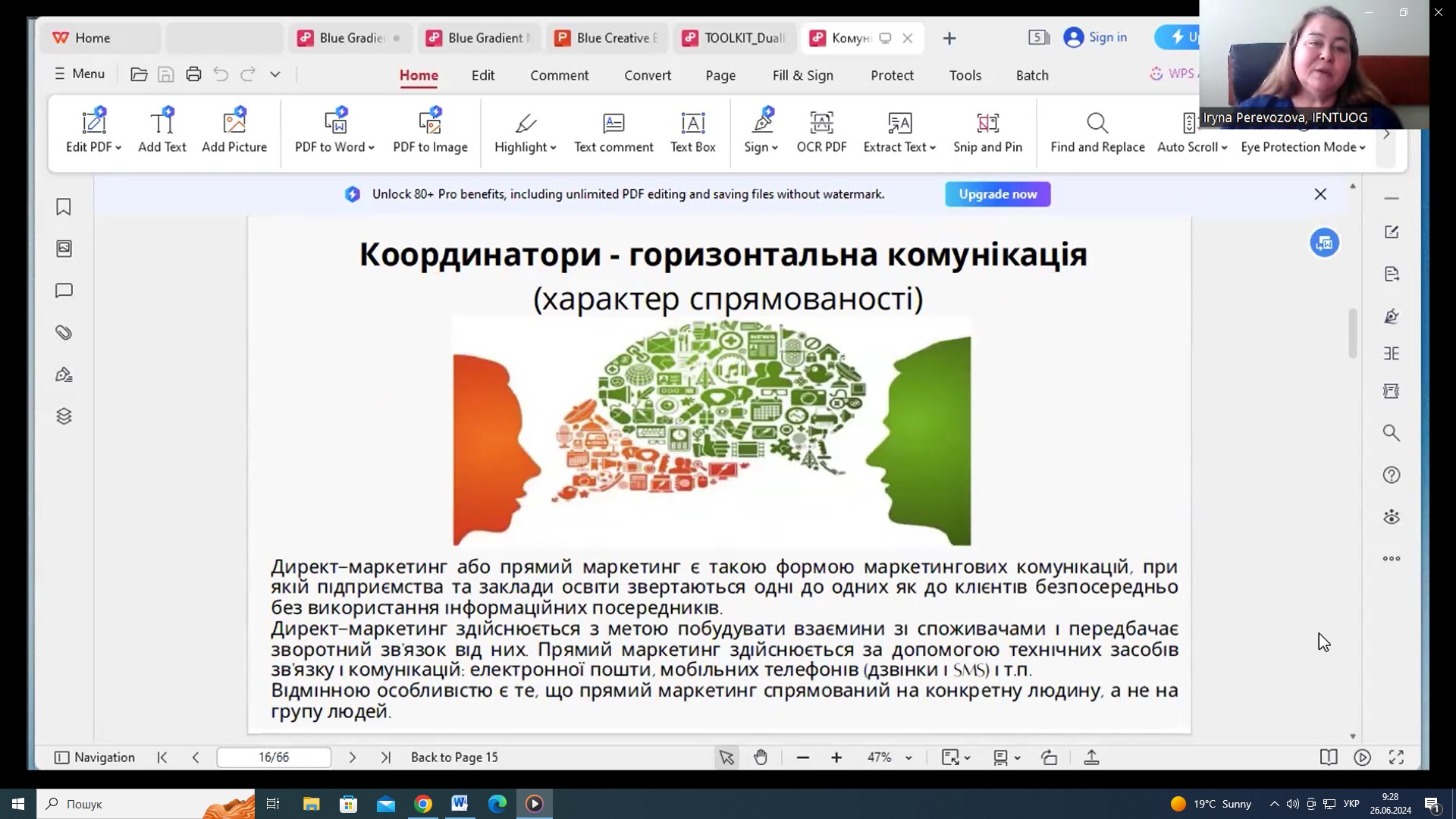Rotate the page view icon
Image resolution: width=1456 pixels, height=819 pixels.
click(x=1049, y=758)
